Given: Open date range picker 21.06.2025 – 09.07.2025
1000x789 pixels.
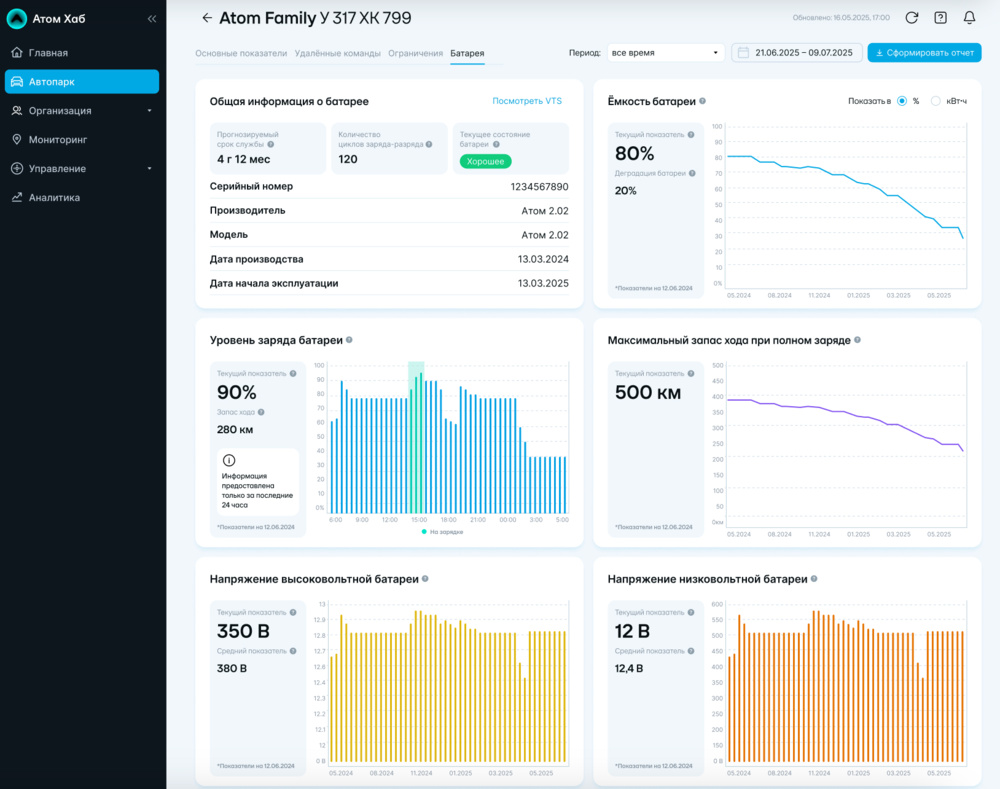Looking at the screenshot, I should [796, 53].
